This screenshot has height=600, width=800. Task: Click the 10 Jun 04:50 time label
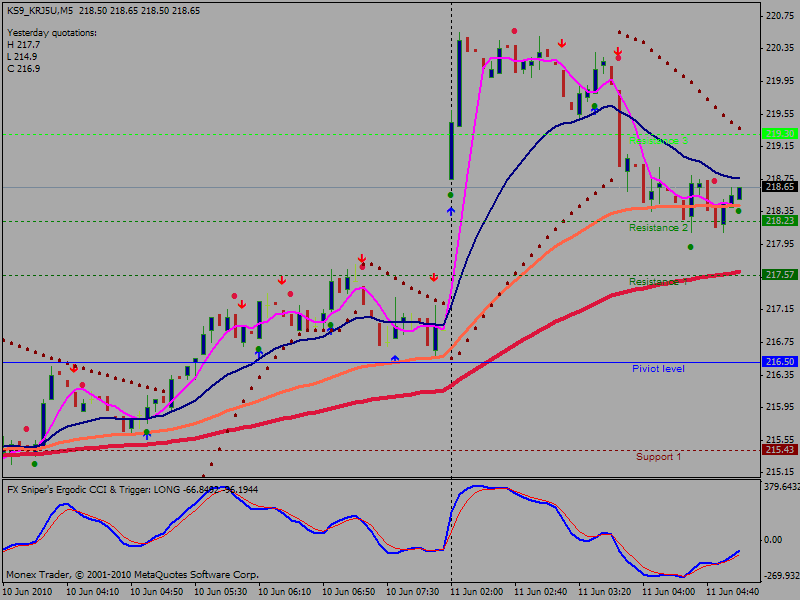click(x=157, y=592)
